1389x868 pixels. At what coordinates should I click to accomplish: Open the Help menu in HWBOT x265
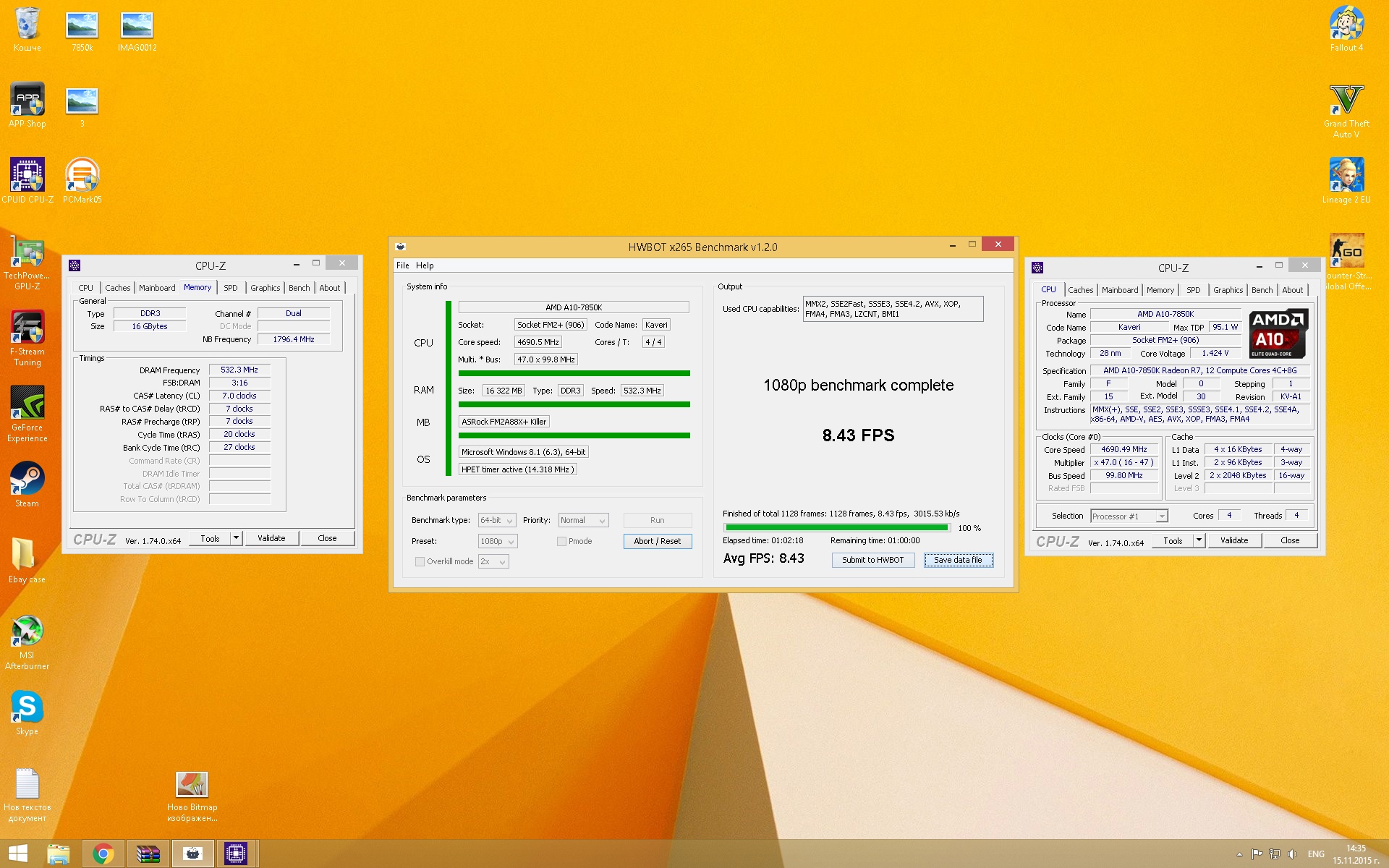pos(425,265)
